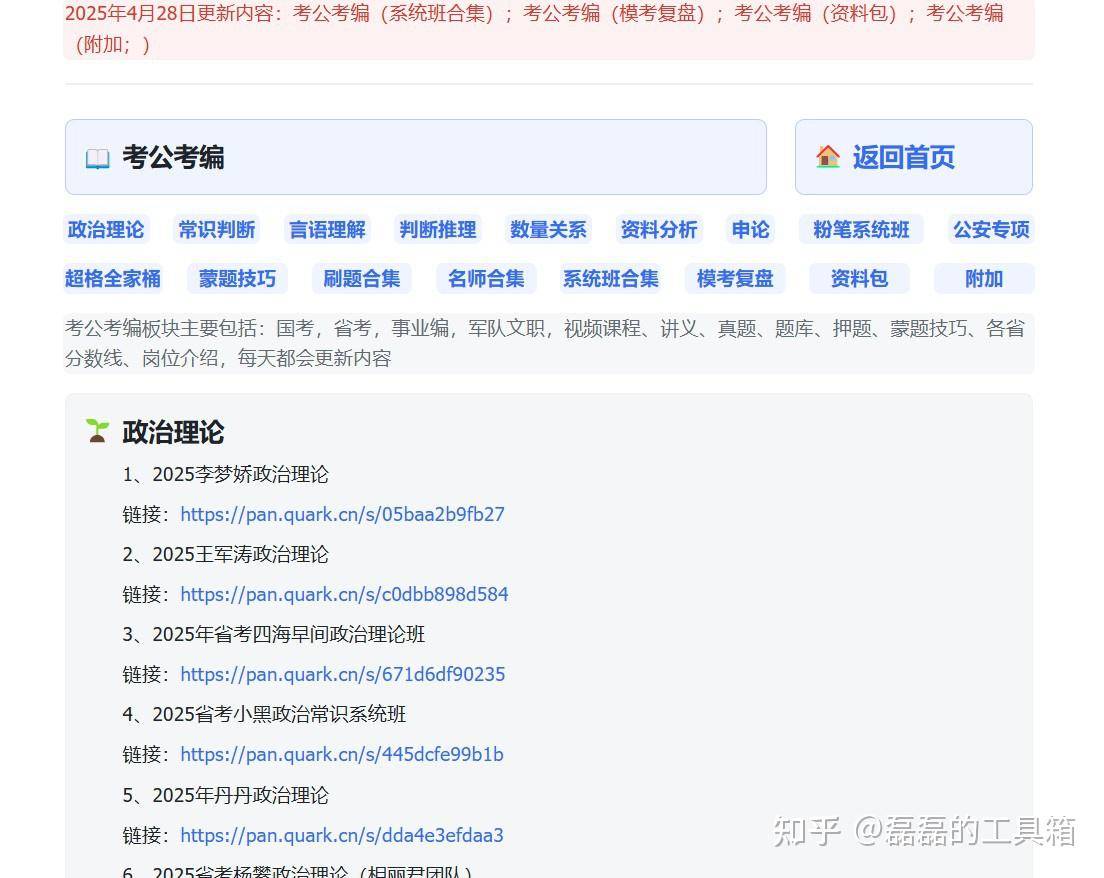
Task: Click the 考公考编 header box
Action: click(x=415, y=157)
